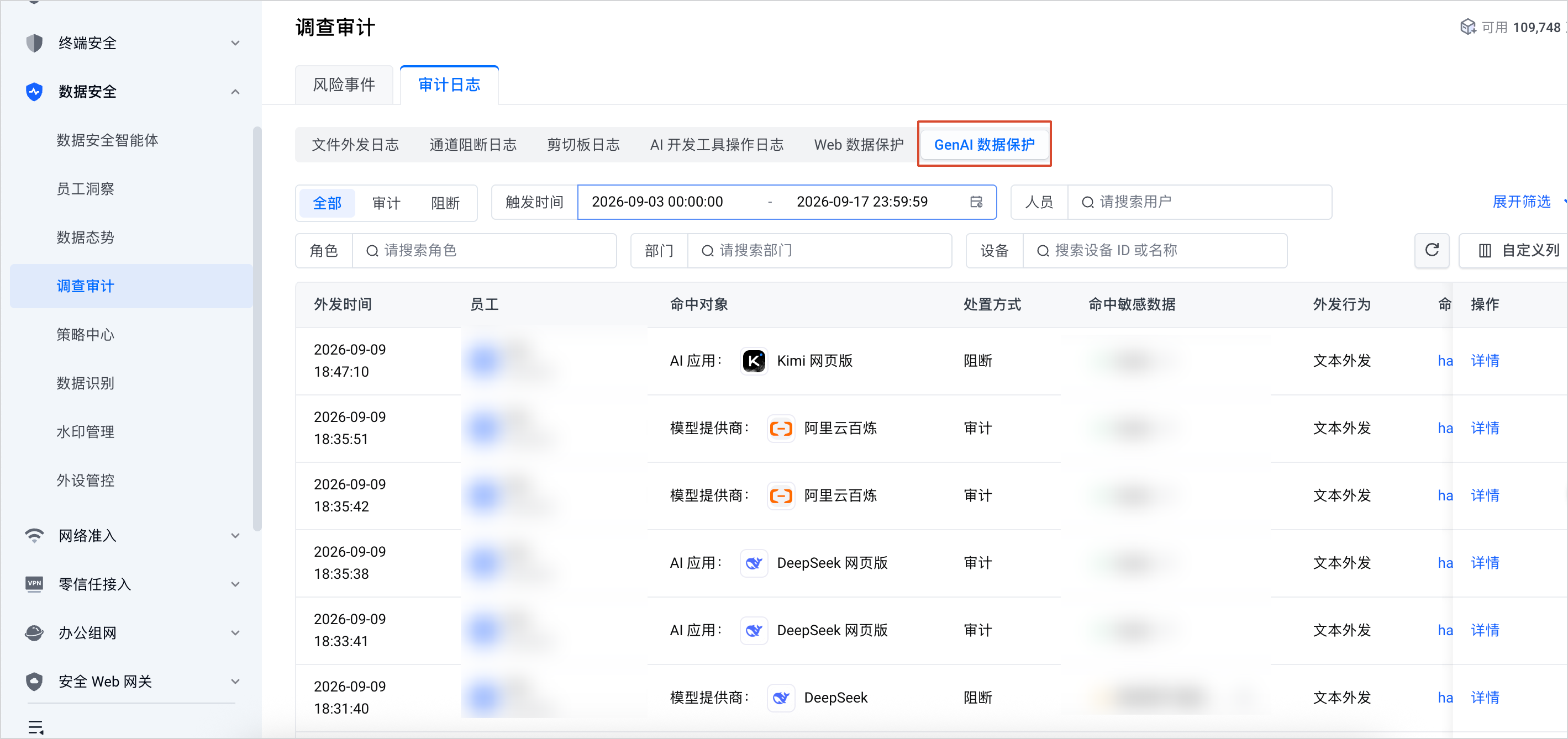
Task: Click 展开筛选 to show more filters
Action: tap(1521, 202)
